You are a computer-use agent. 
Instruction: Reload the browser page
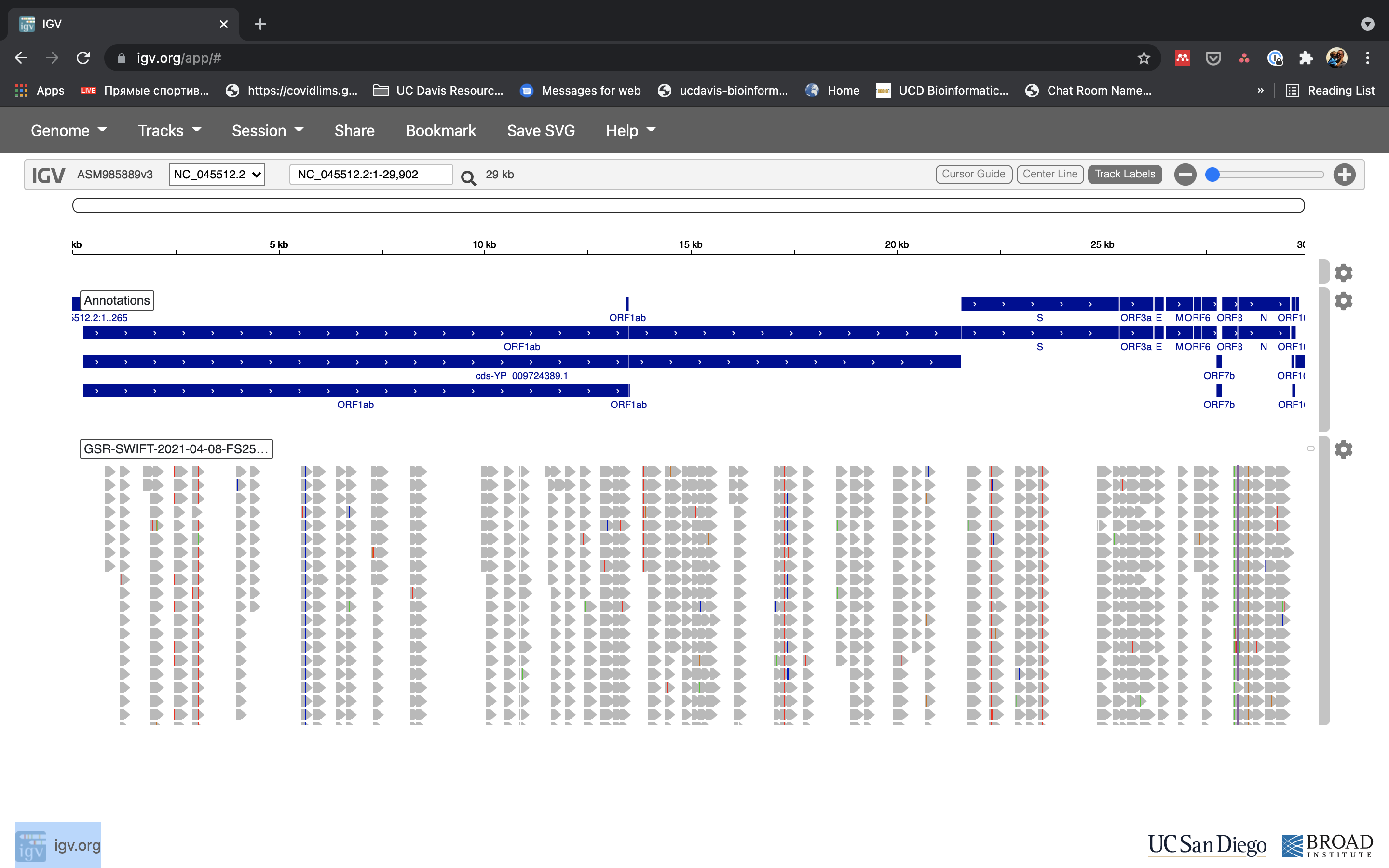click(83, 58)
